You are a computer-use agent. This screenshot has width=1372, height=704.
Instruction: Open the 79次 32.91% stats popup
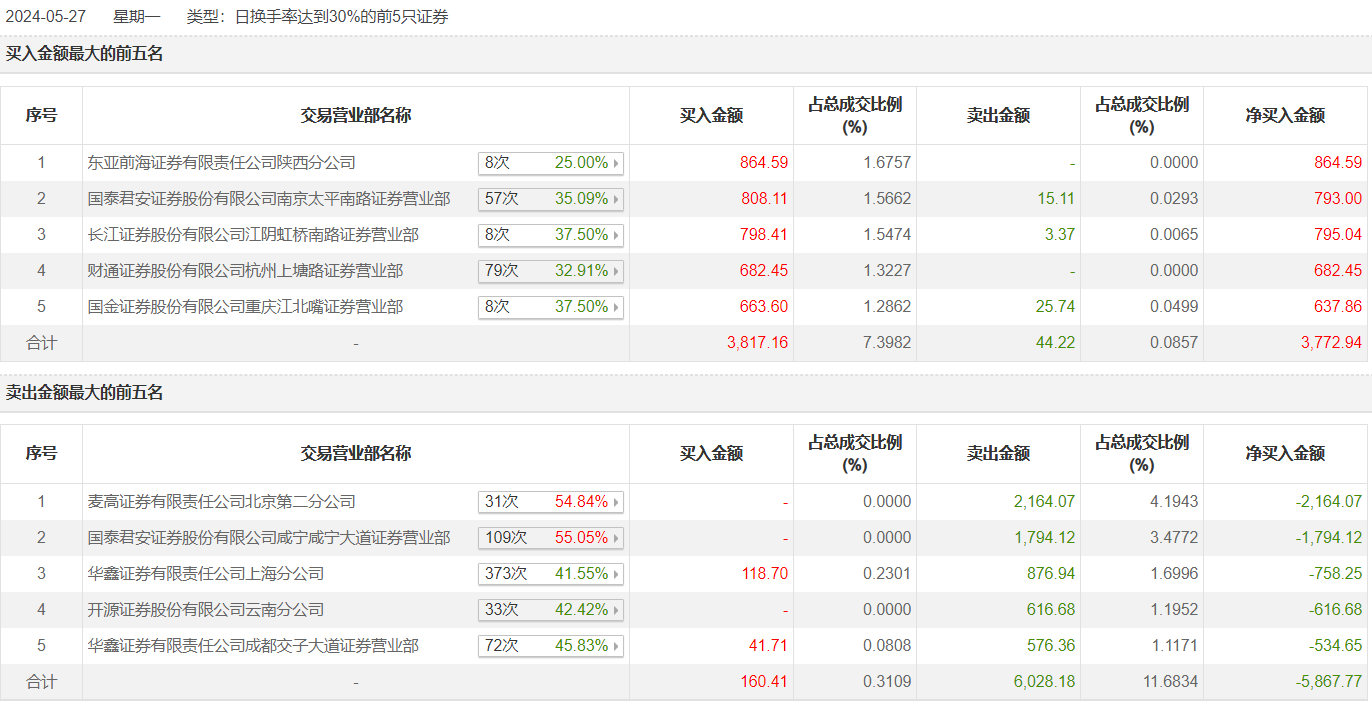click(551, 271)
